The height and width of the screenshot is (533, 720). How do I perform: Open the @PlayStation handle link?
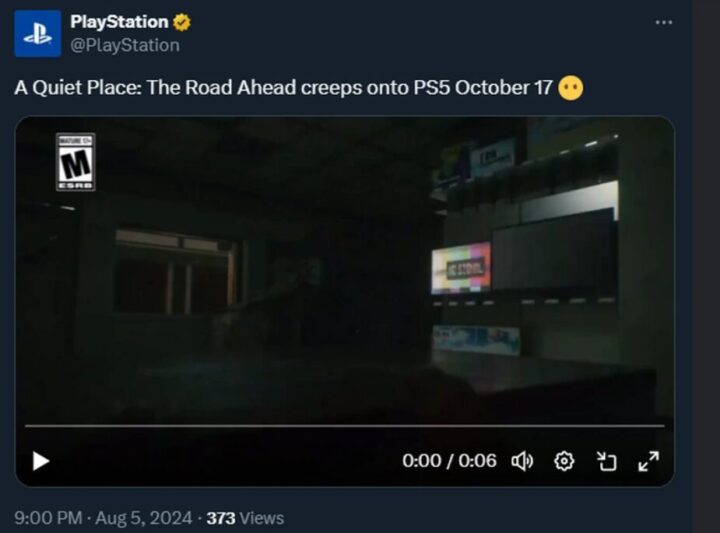coord(125,45)
